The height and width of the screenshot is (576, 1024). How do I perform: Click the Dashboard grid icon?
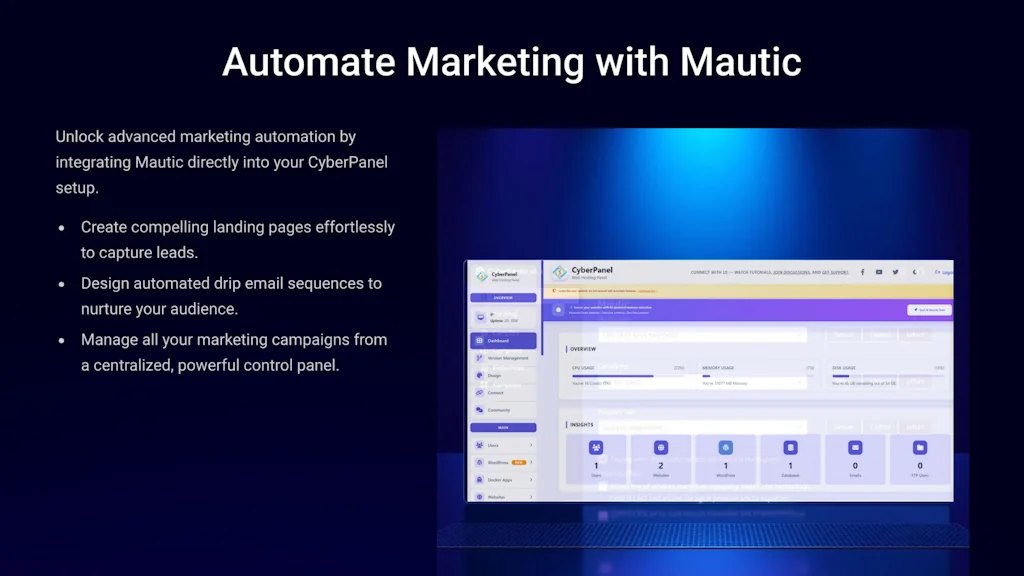479,340
